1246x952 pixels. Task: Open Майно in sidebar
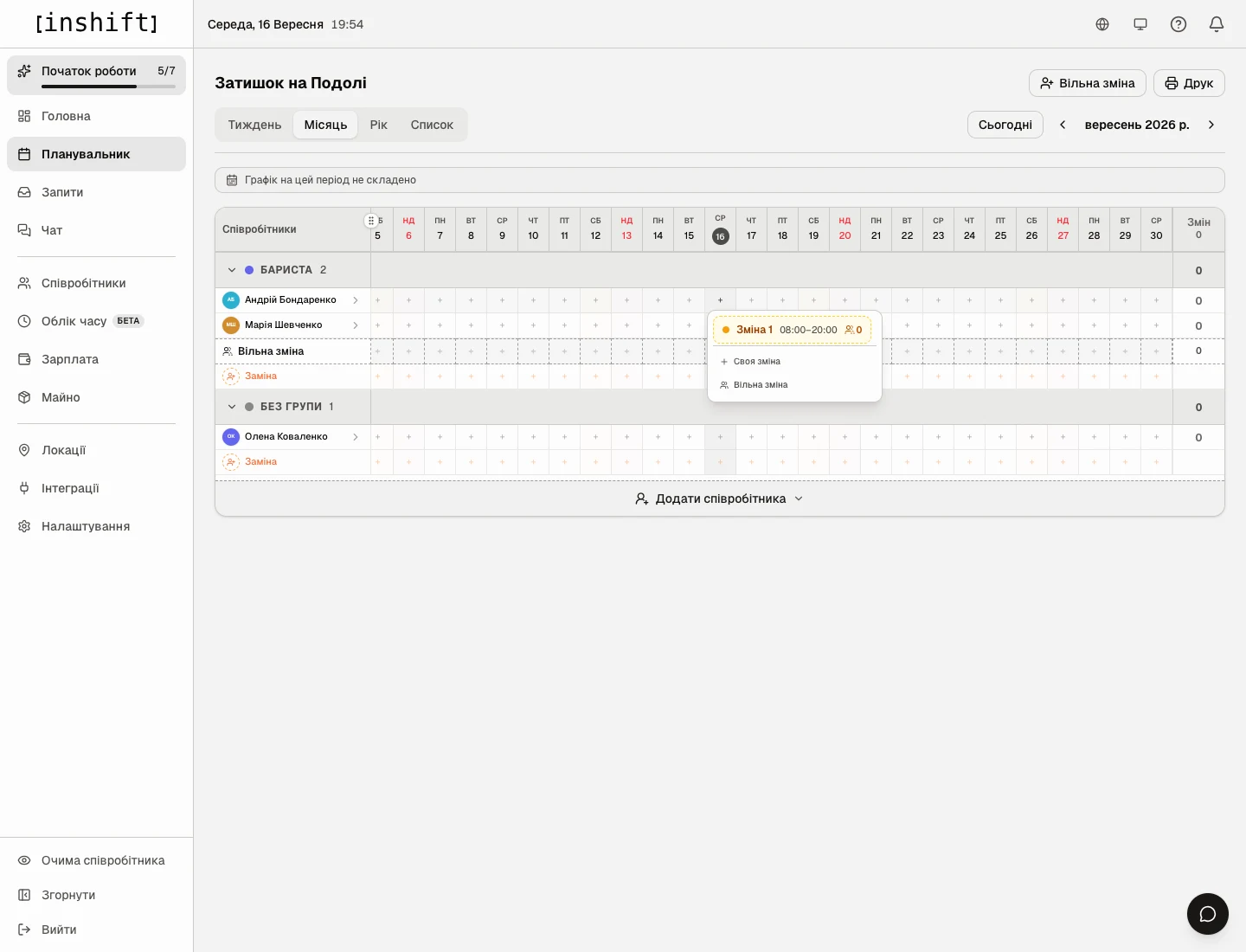coord(96,397)
